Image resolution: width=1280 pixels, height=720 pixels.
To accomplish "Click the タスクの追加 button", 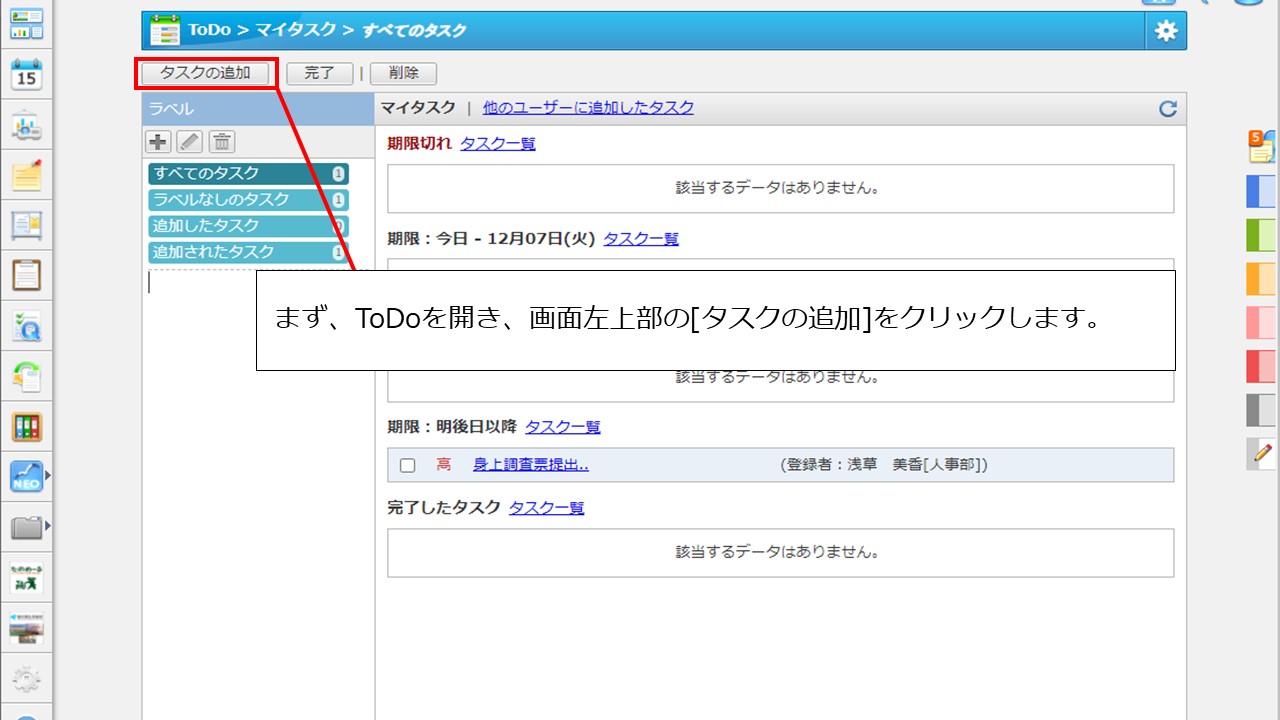I will pyautogui.click(x=205, y=73).
